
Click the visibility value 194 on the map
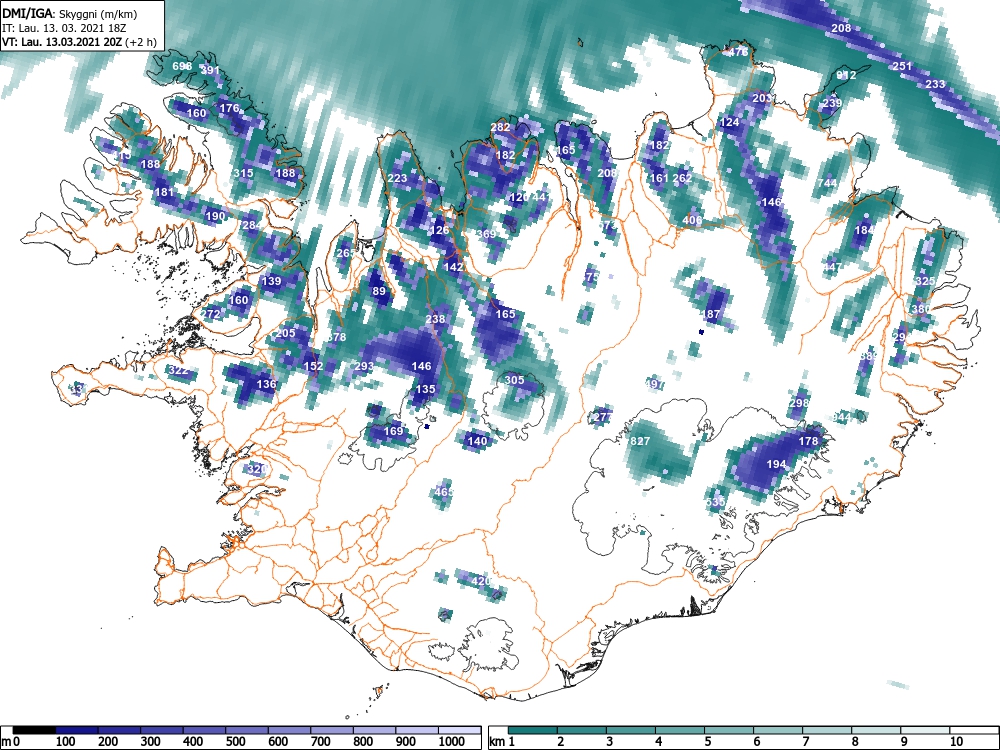776,464
